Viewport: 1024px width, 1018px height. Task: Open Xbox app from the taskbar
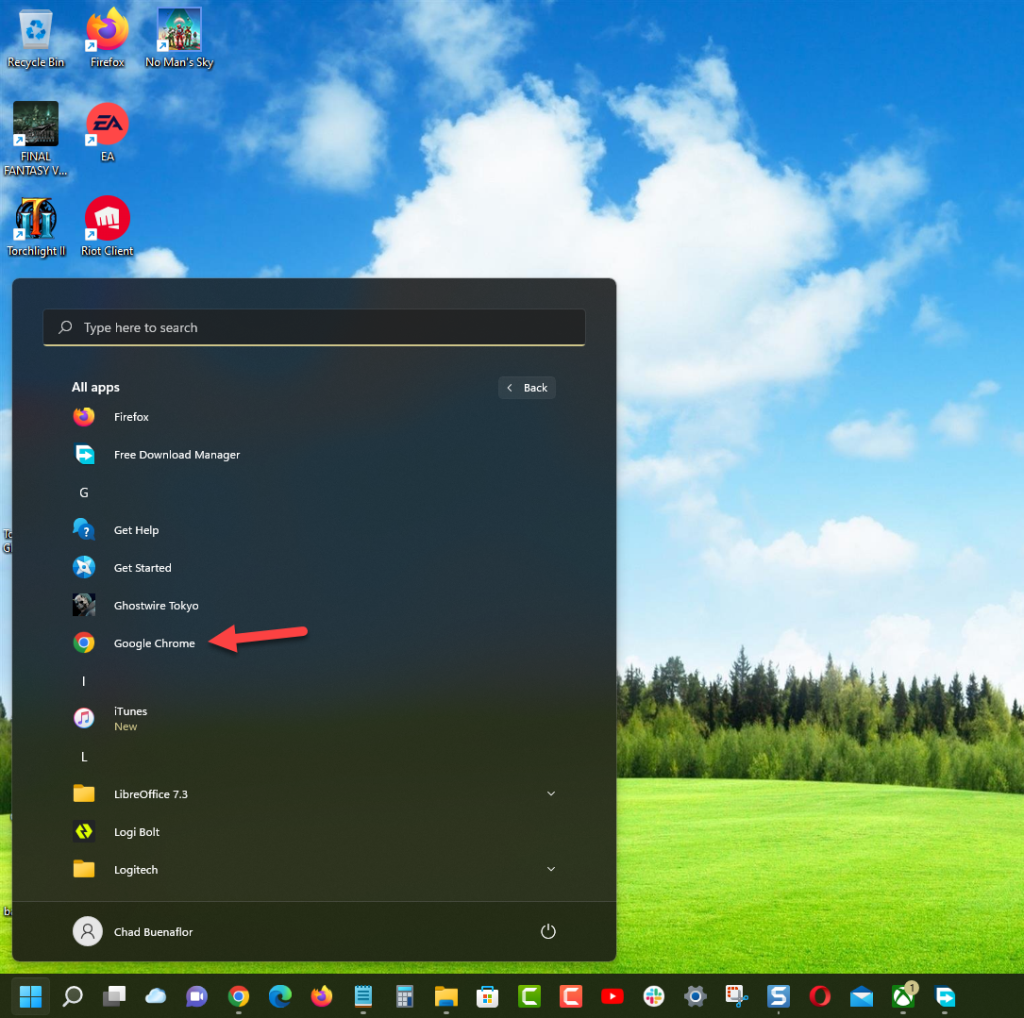pyautogui.click(x=903, y=996)
